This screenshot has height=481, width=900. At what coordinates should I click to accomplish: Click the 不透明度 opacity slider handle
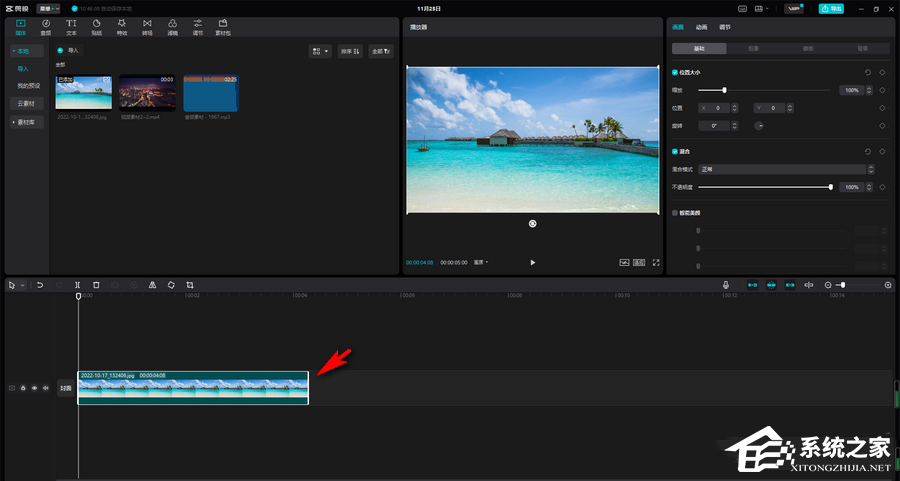[x=830, y=187]
